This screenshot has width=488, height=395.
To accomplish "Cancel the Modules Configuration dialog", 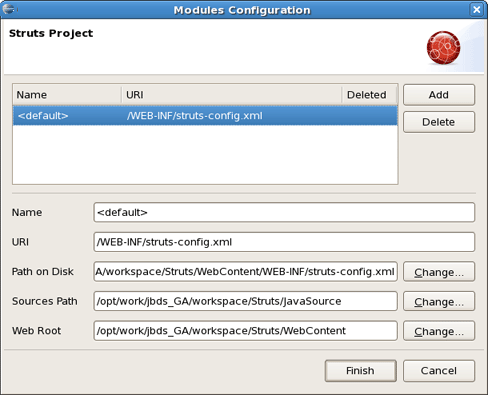I will 439,371.
